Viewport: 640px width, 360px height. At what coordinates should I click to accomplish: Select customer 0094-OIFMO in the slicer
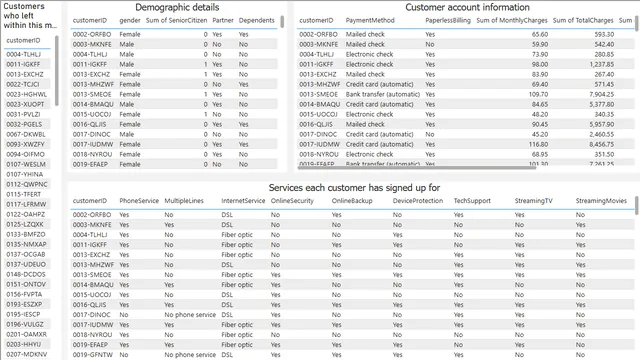point(27,154)
